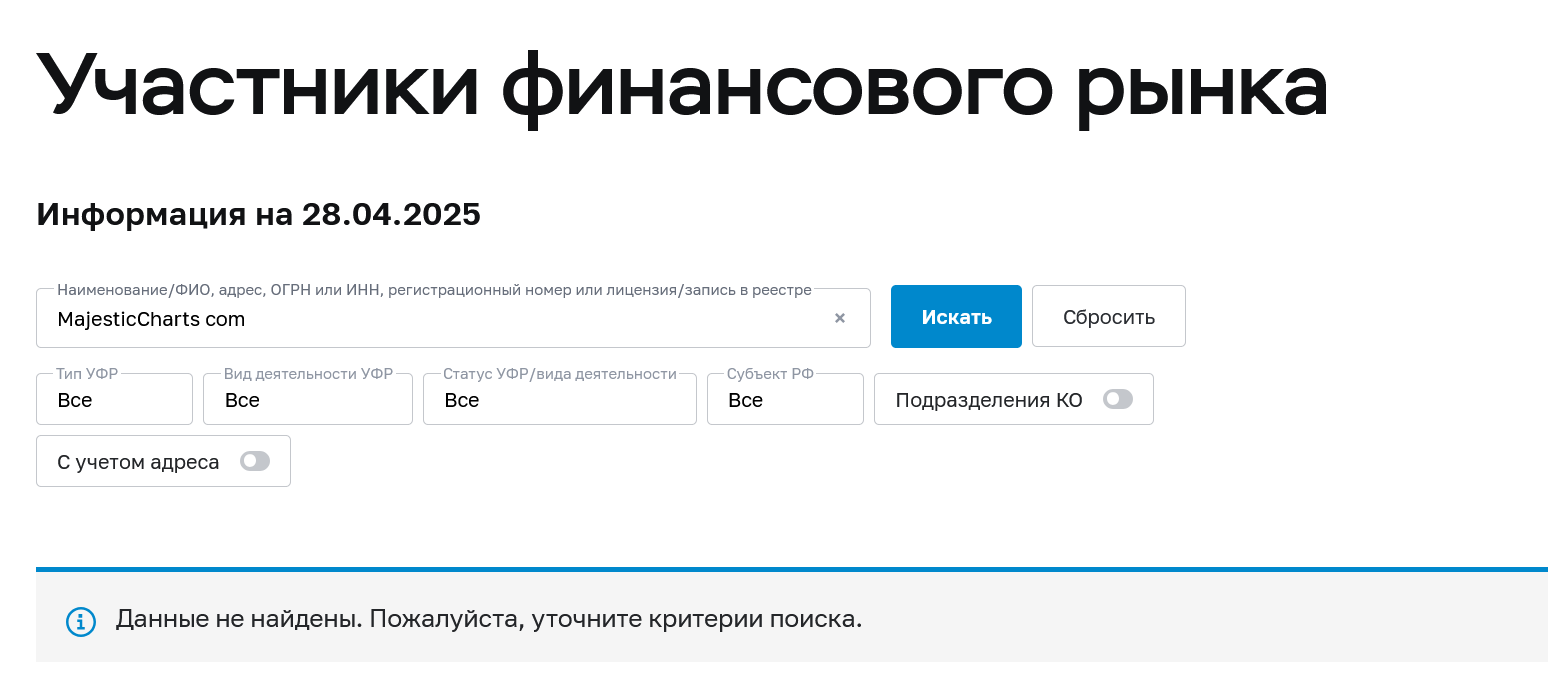The image size is (1548, 682).
Task: Click the info icon next to the not-found message
Action: pyautogui.click(x=80, y=620)
